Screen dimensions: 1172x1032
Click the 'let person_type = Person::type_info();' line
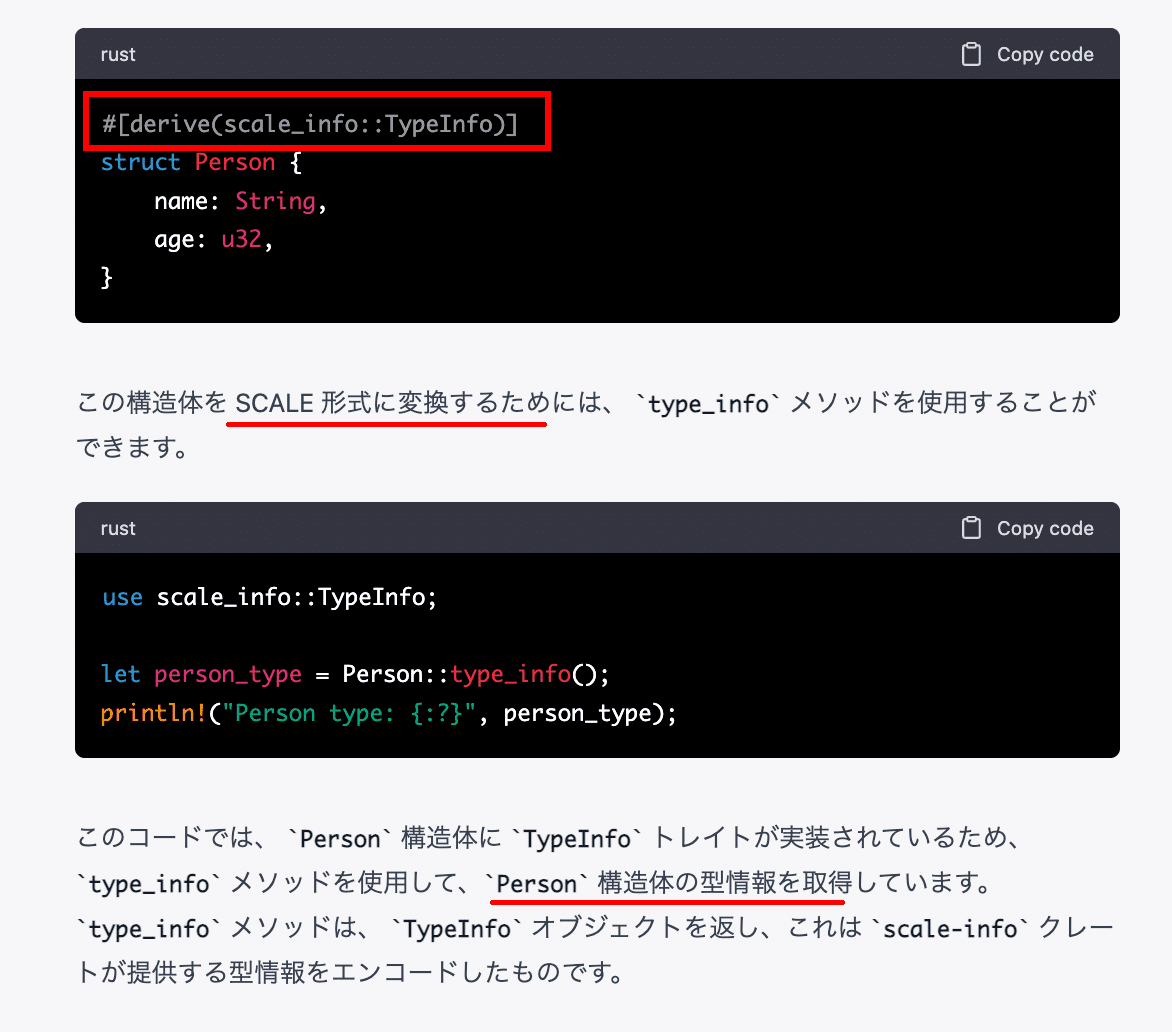[355, 674]
